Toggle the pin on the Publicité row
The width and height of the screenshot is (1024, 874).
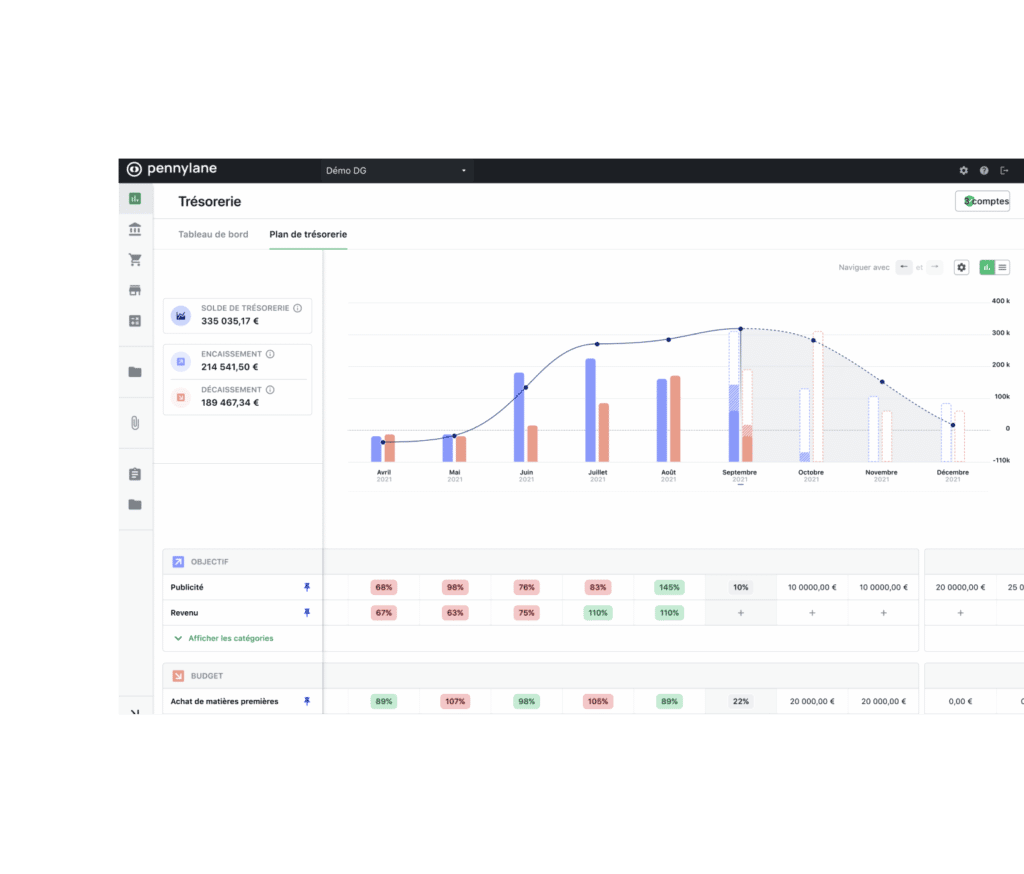pyautogui.click(x=307, y=587)
